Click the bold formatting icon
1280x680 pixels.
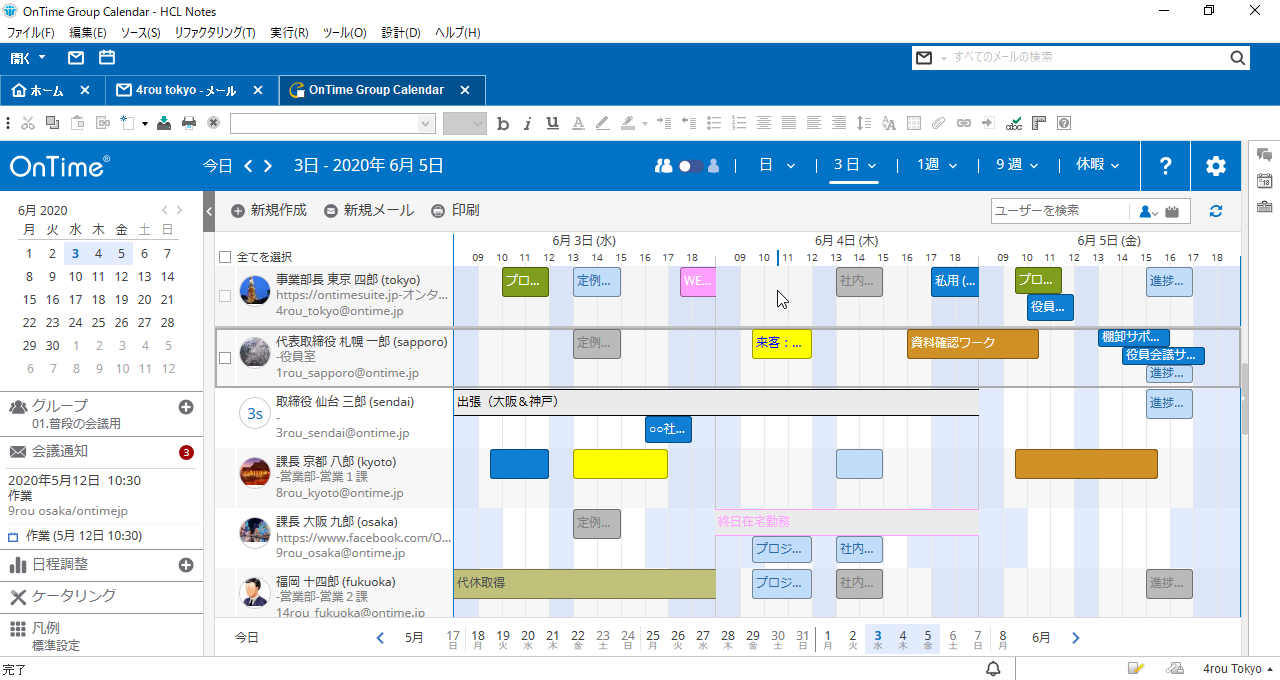pyautogui.click(x=503, y=123)
